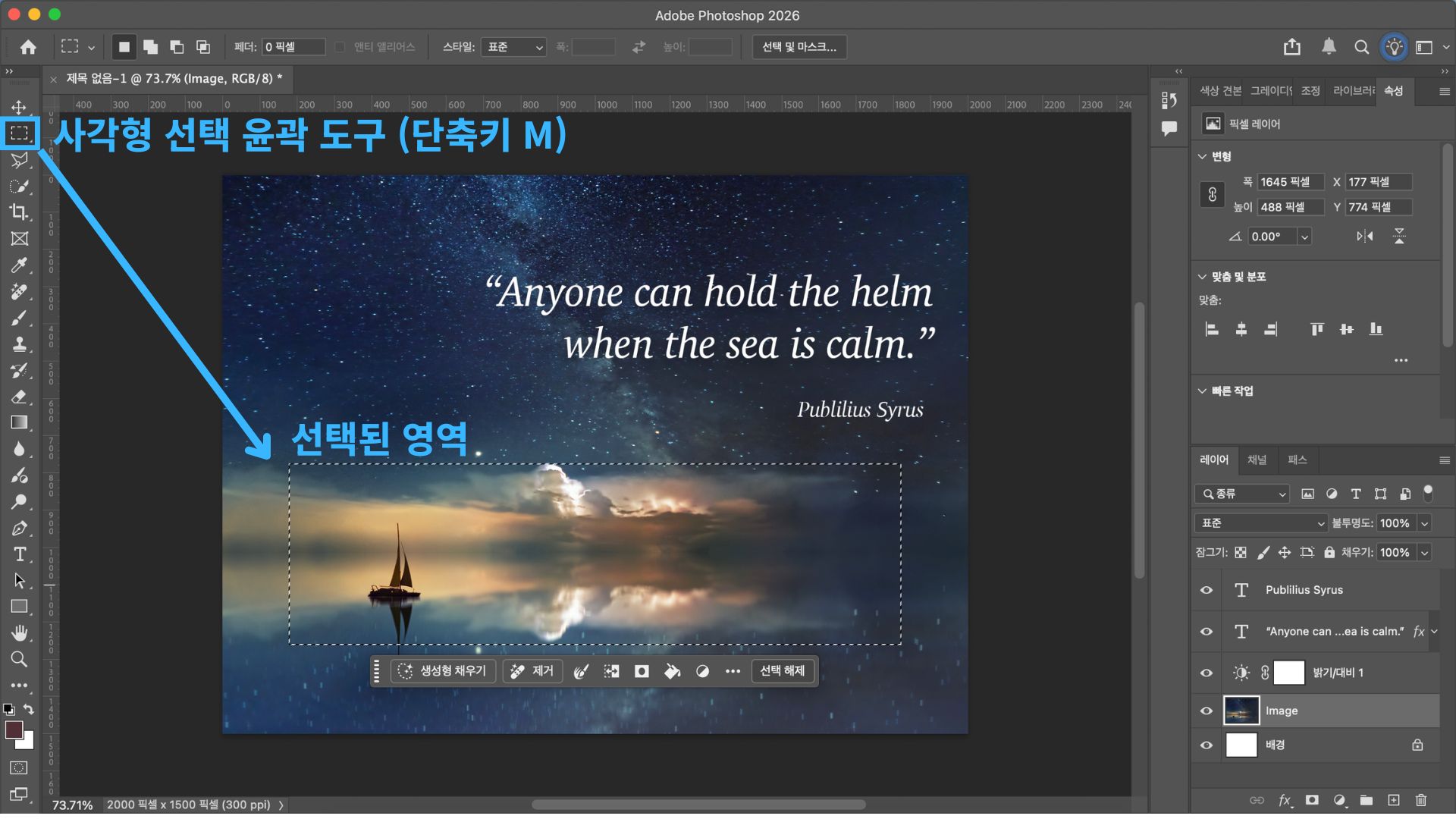This screenshot has height=819, width=1456.
Task: Toggle visibility of 밝기/대비 1 layer
Action: click(1207, 673)
